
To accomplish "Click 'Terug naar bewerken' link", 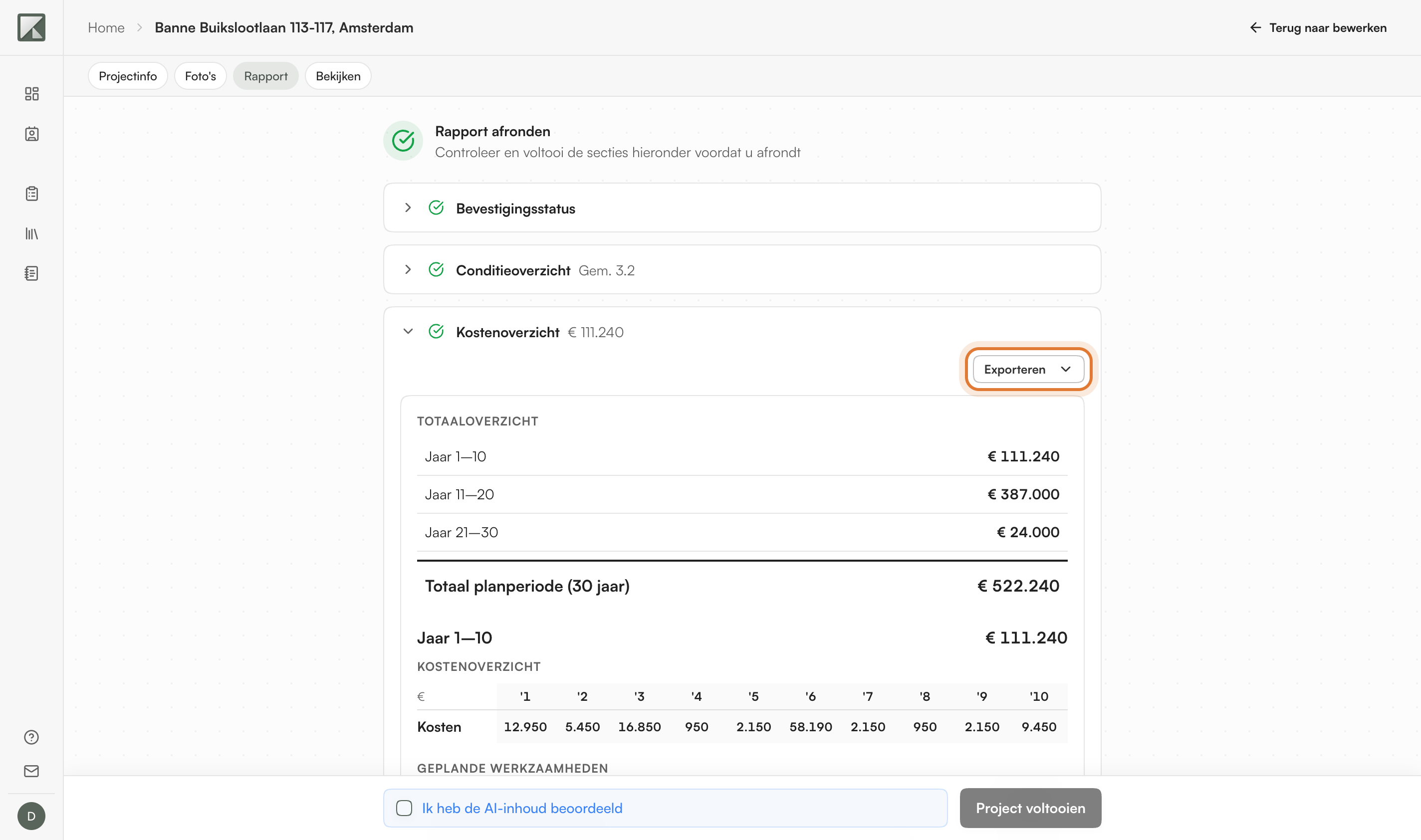I will [x=1318, y=28].
